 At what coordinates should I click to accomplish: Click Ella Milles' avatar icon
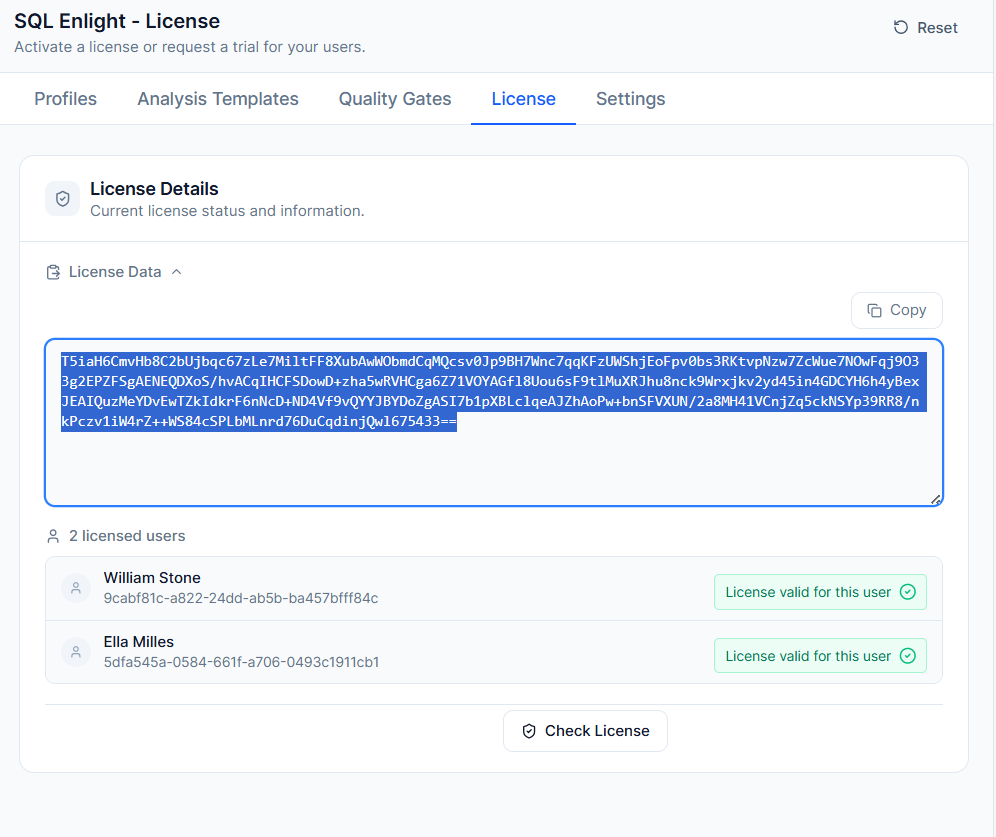[76, 652]
